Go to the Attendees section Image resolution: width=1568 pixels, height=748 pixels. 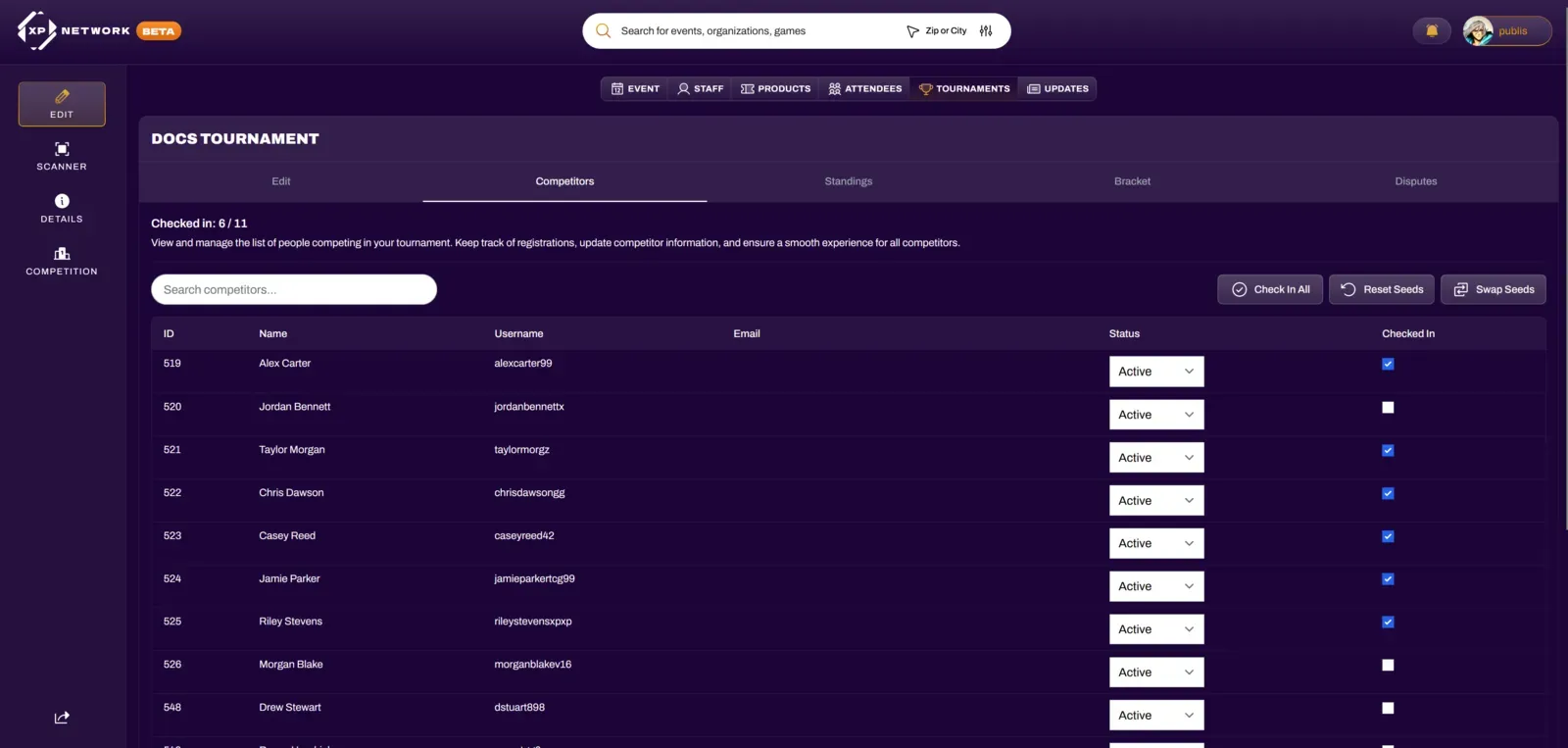(x=865, y=89)
